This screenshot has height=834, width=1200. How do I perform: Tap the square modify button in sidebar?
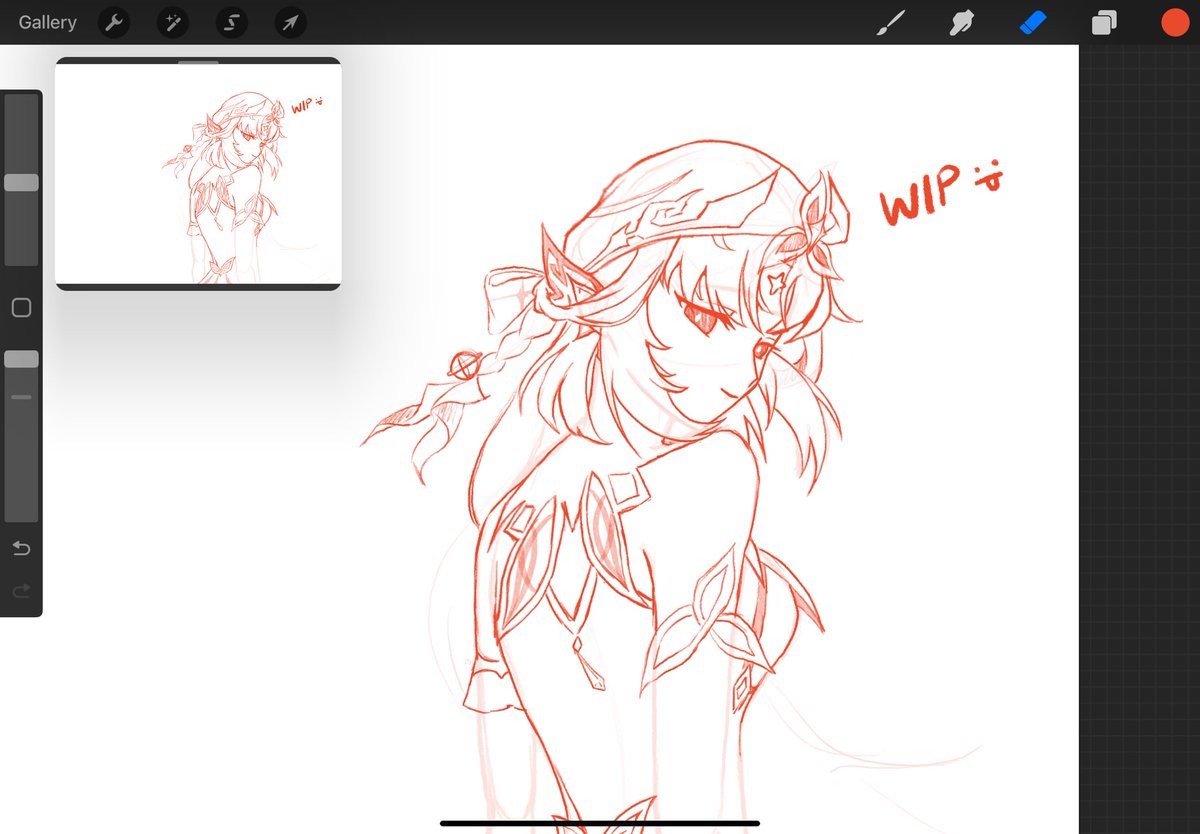21,308
